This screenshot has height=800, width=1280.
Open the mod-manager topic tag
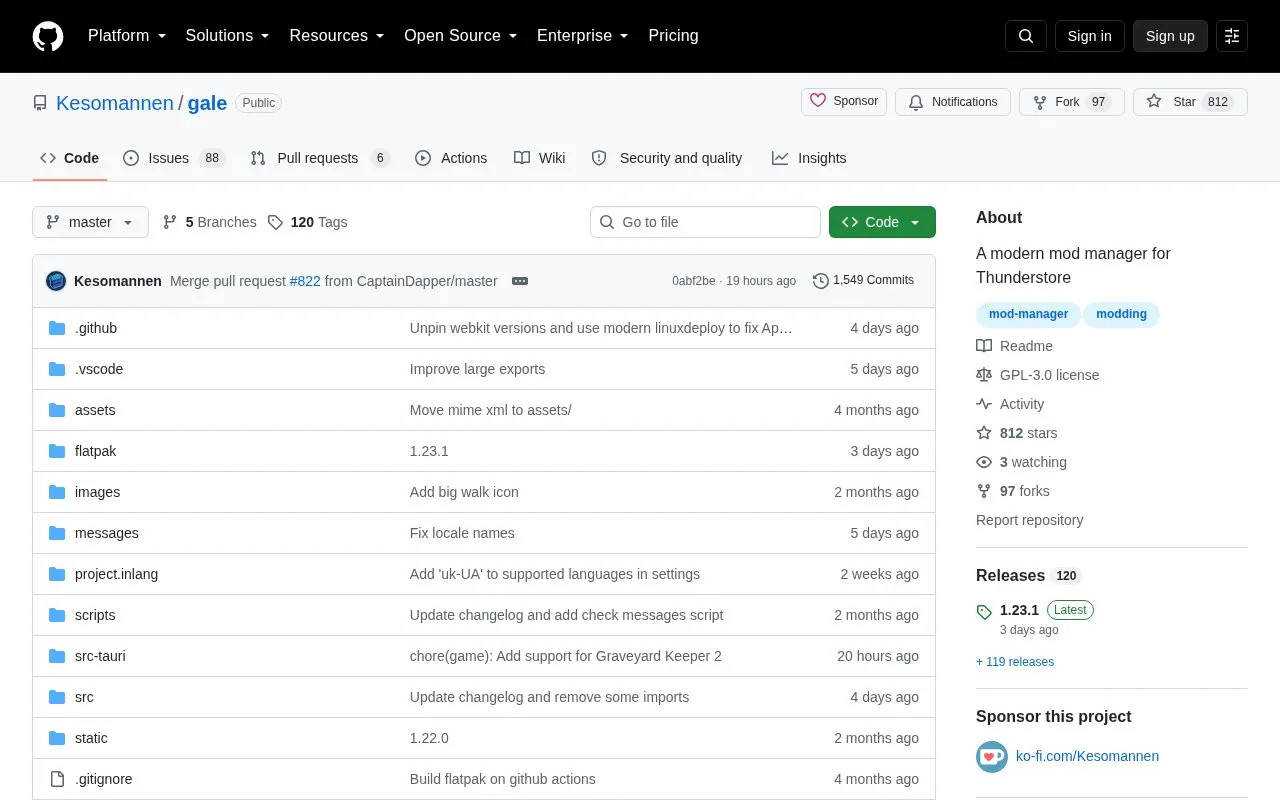tap(1028, 314)
